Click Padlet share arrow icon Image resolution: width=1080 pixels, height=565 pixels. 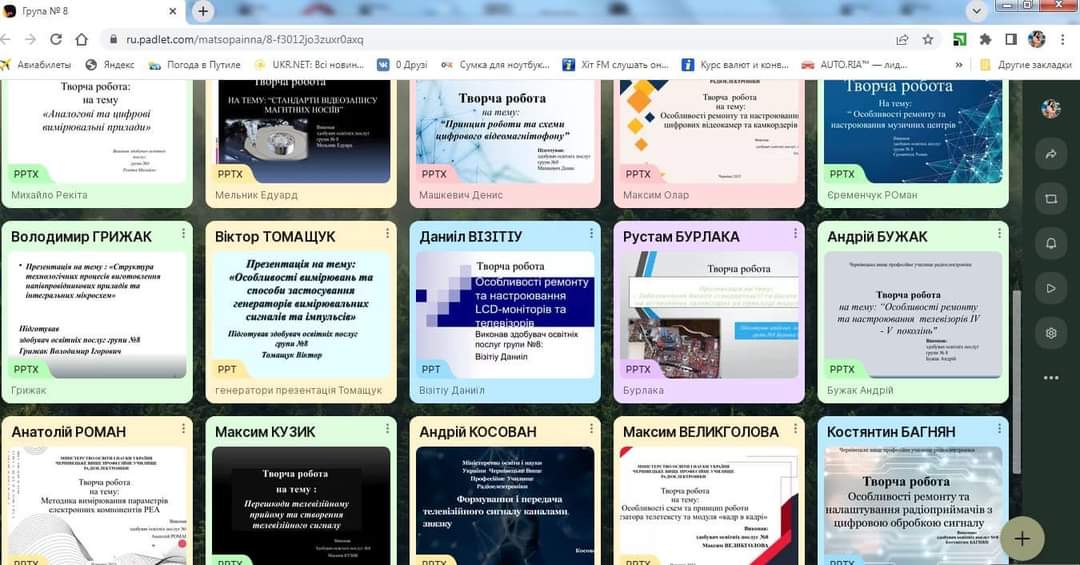pos(1050,154)
